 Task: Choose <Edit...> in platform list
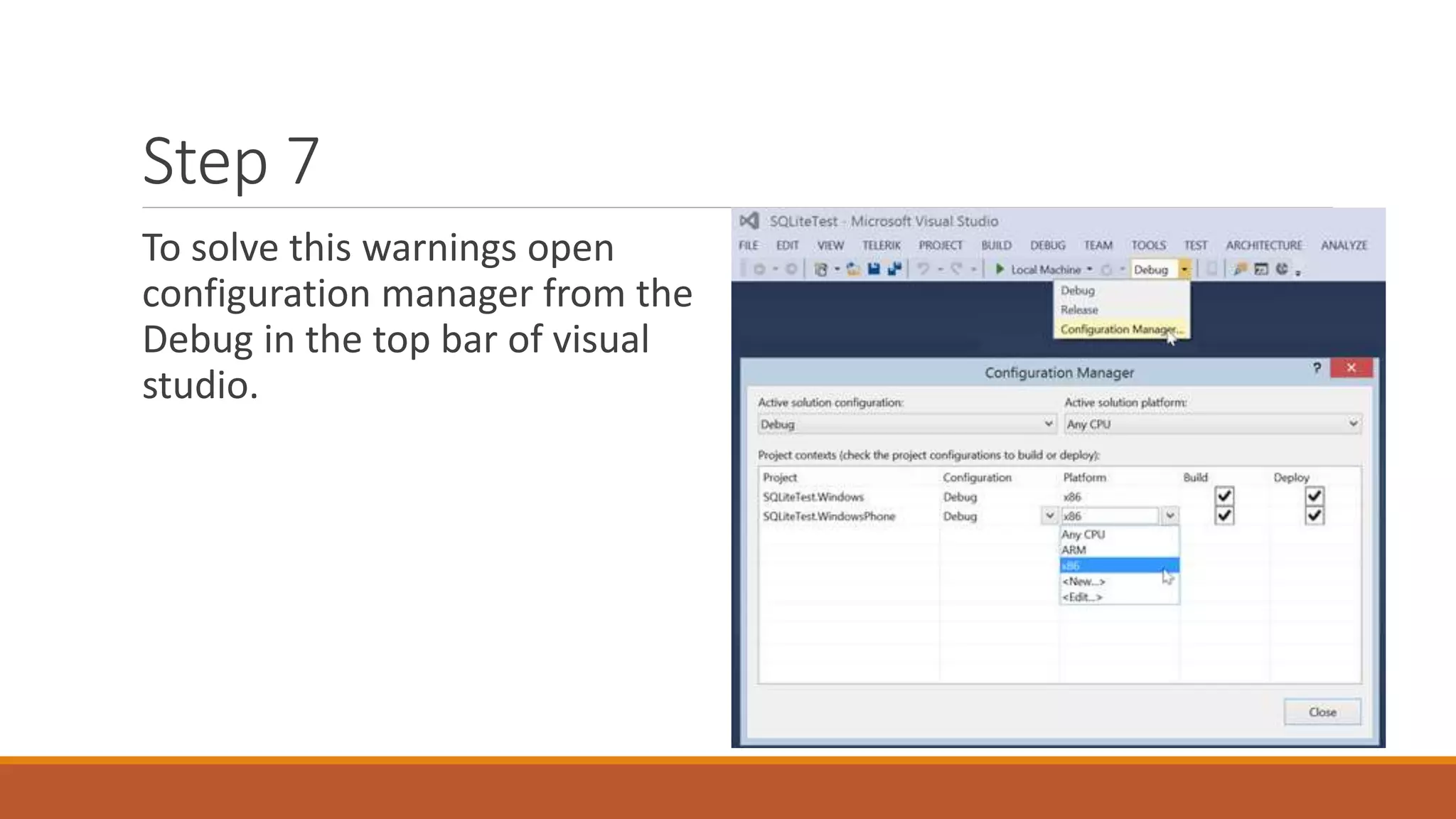(x=1120, y=596)
